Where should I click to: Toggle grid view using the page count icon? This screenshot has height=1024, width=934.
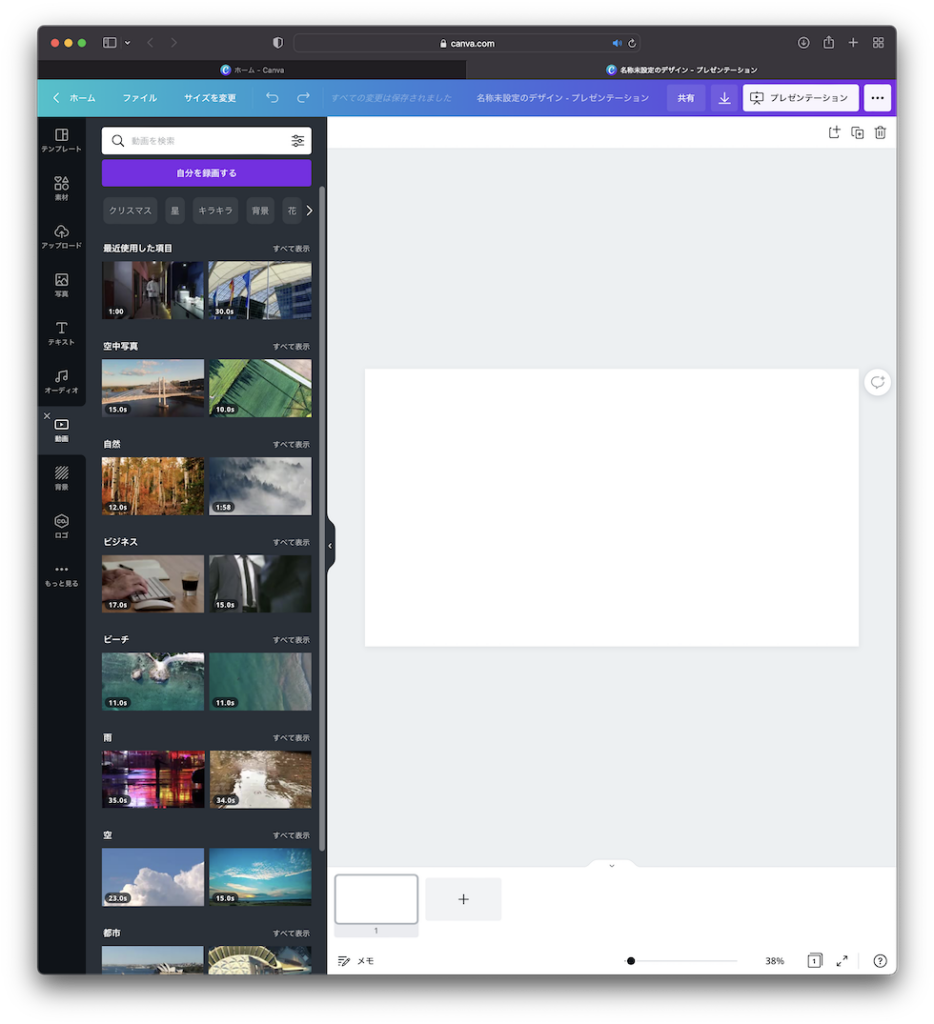tap(814, 961)
